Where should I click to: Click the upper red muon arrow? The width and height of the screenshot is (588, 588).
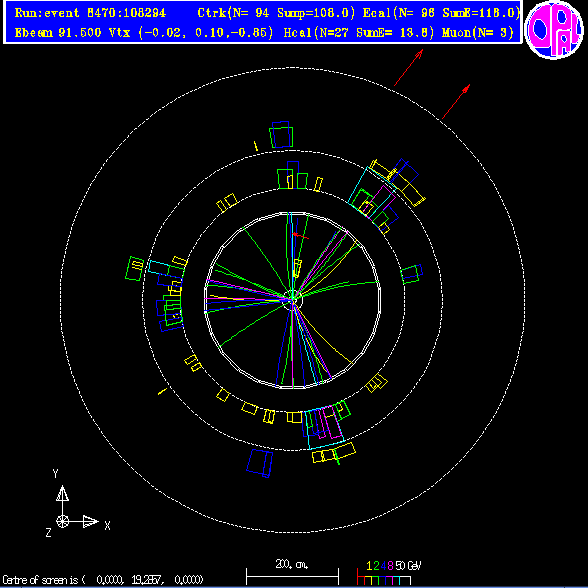[x=408, y=68]
